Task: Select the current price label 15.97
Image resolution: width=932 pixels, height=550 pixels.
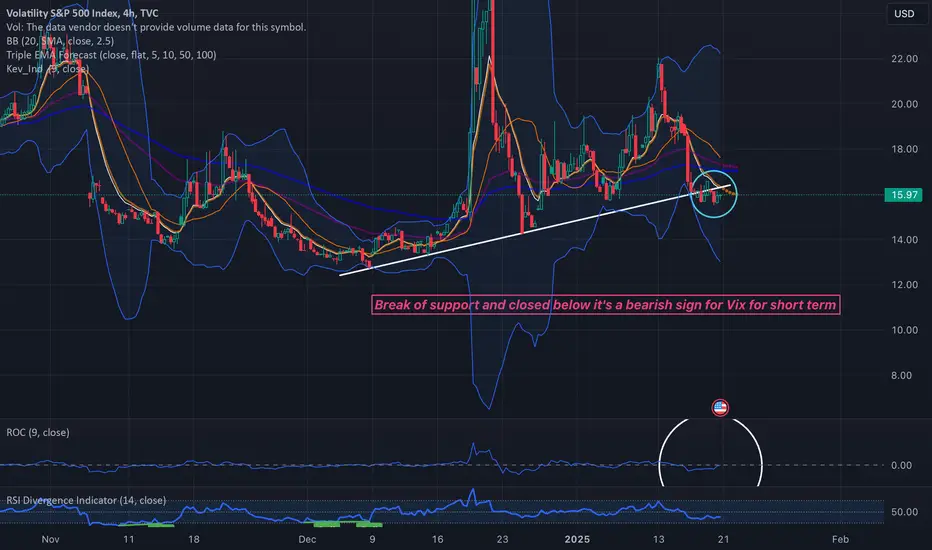Action: (x=903, y=194)
